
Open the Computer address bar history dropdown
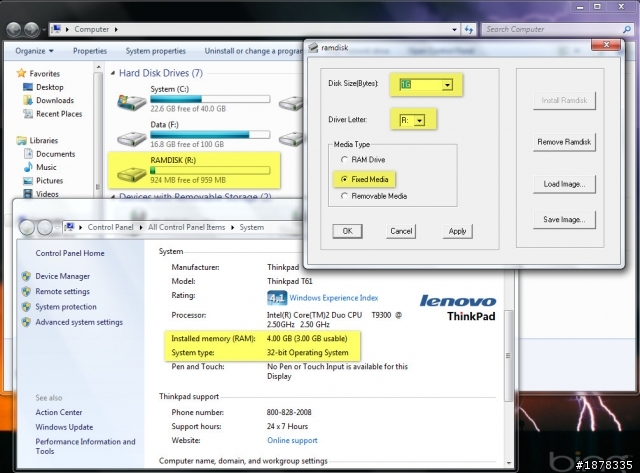pos(454,29)
